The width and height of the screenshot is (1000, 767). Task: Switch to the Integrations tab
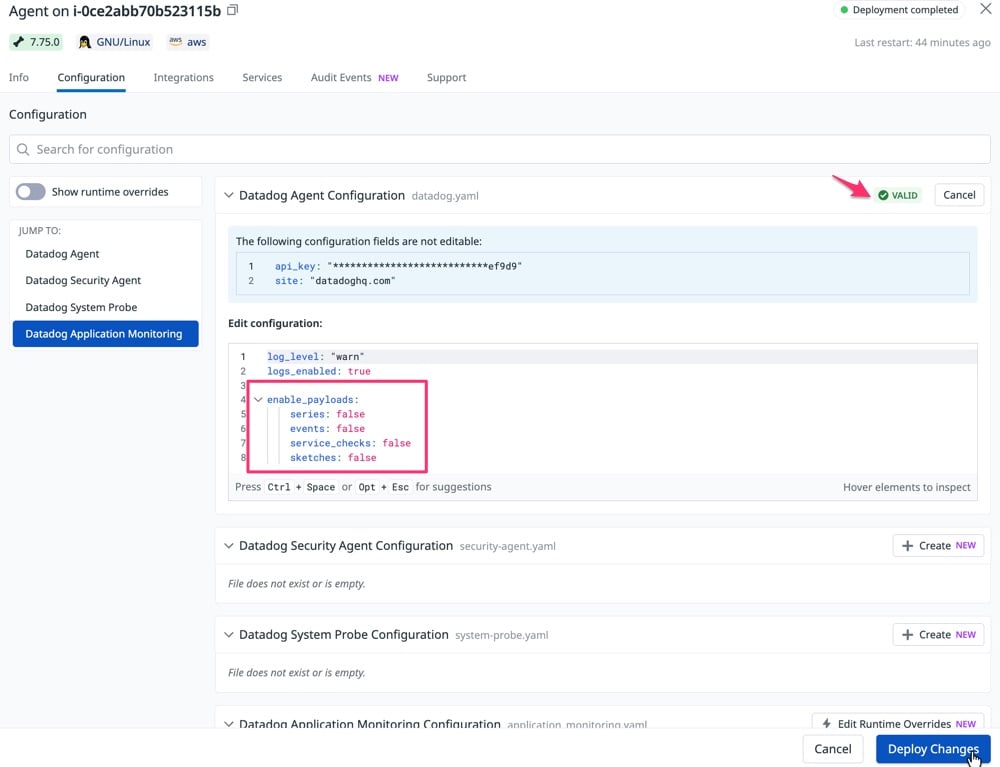183,77
